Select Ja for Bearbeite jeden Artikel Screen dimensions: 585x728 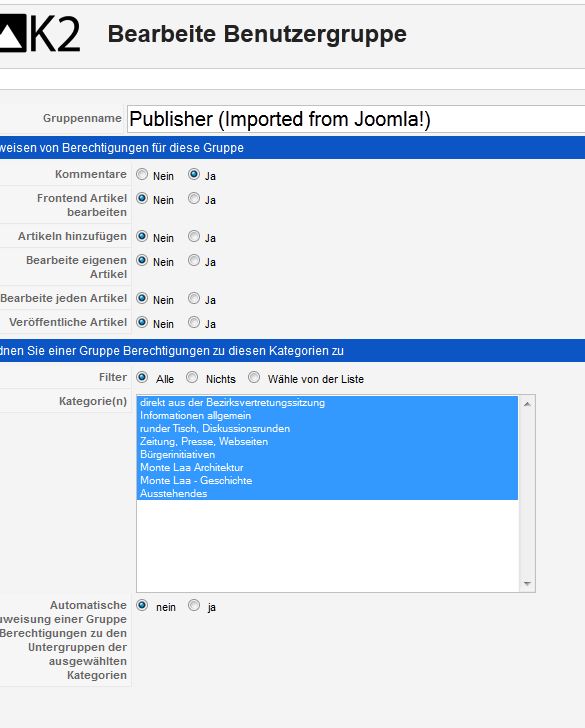point(194,299)
